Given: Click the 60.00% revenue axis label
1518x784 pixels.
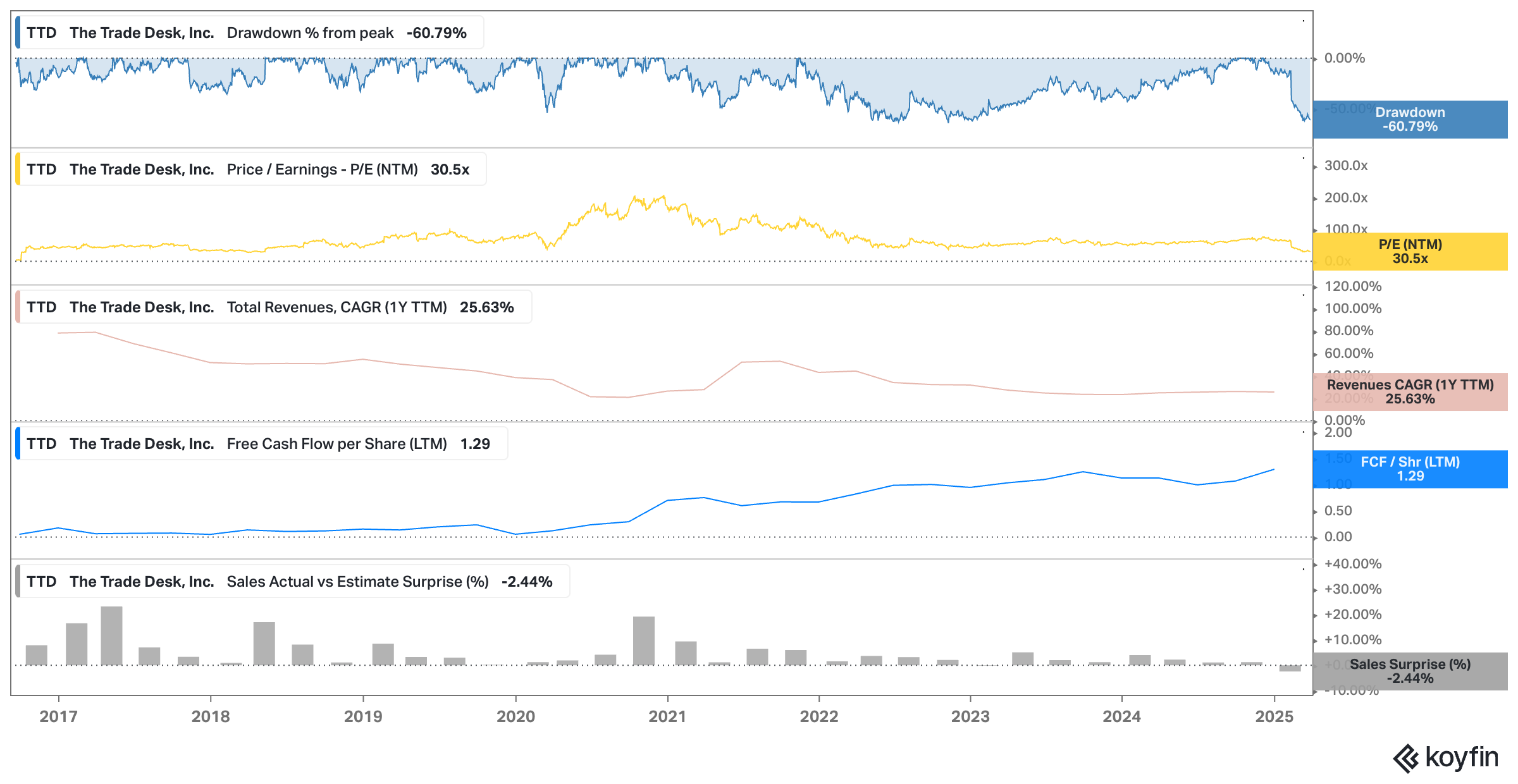Looking at the screenshot, I should (1349, 353).
